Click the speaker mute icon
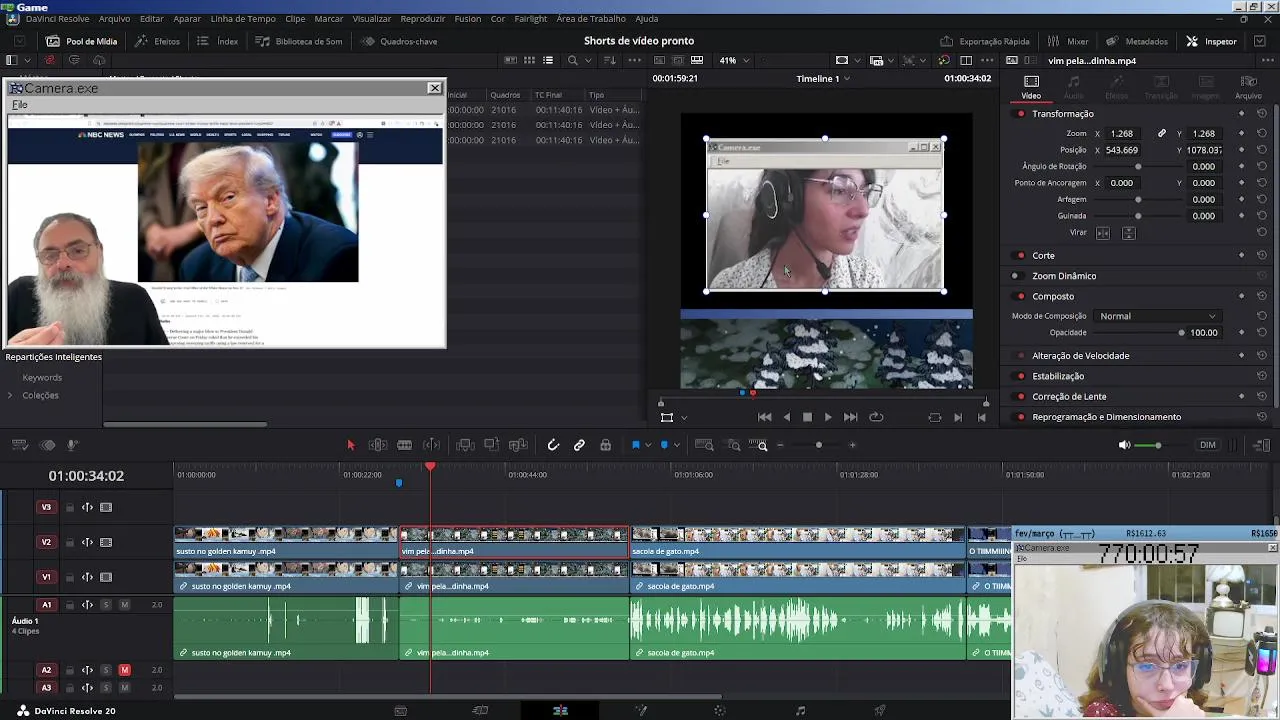The width and height of the screenshot is (1280, 720). pyautogui.click(x=1124, y=445)
